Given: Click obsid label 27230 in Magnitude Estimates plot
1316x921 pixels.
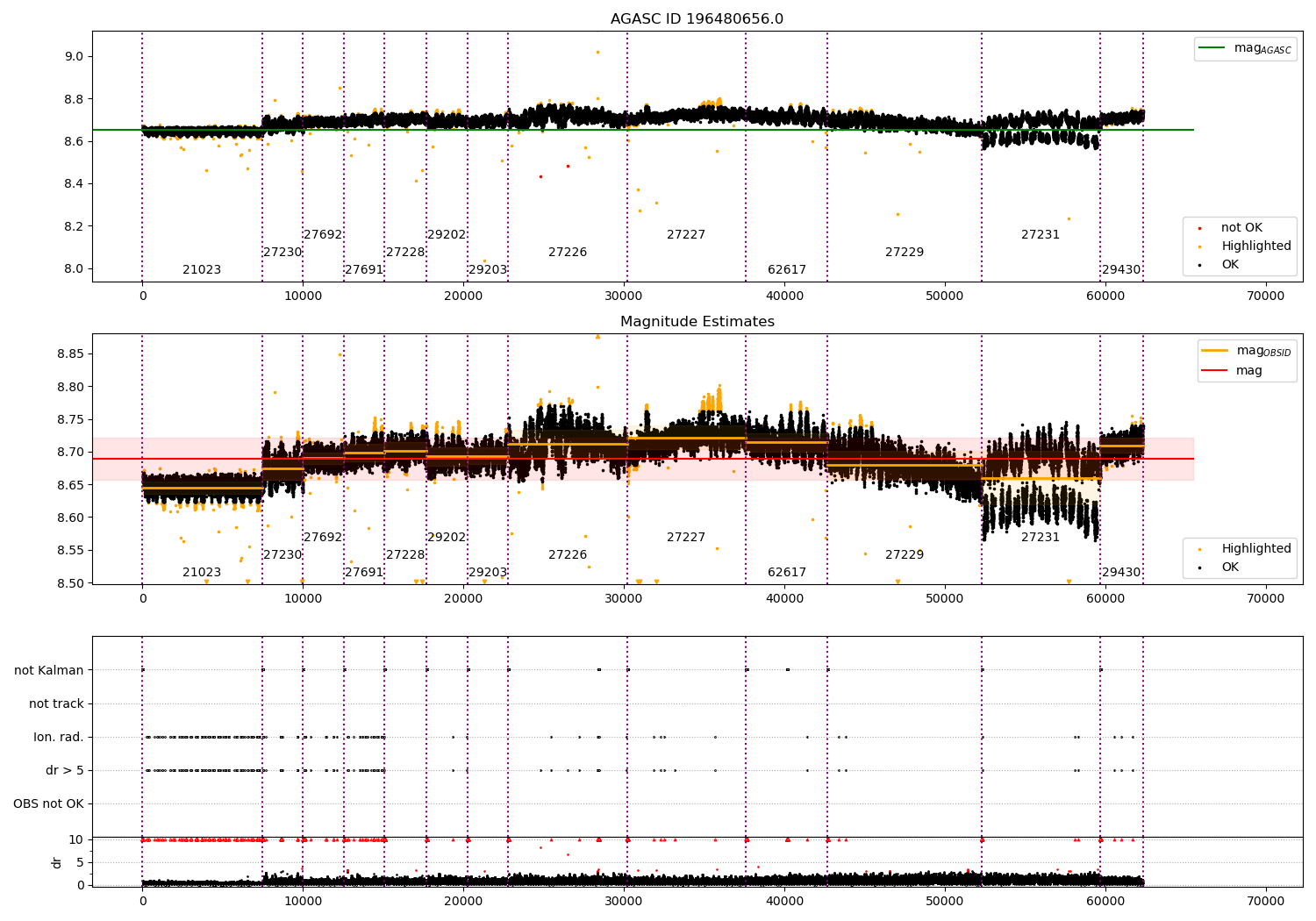Looking at the screenshot, I should tap(283, 555).
